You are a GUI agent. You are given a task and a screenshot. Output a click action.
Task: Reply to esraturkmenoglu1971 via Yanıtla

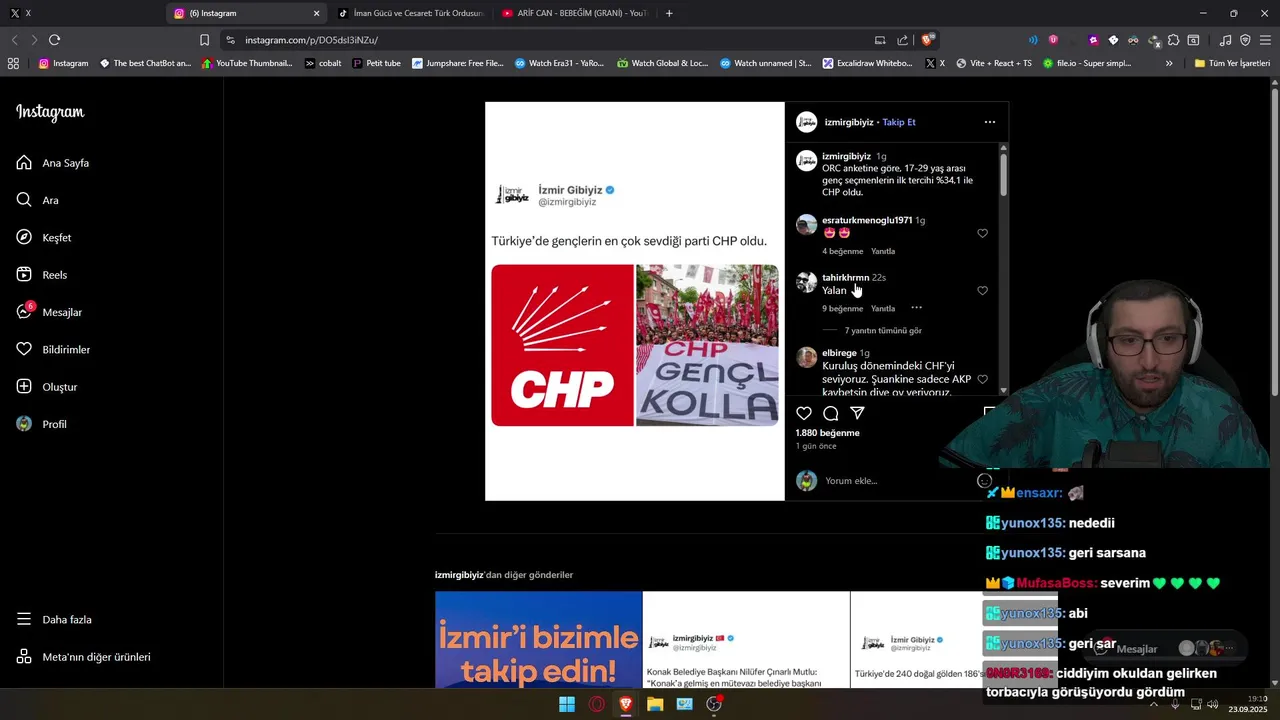pos(883,251)
